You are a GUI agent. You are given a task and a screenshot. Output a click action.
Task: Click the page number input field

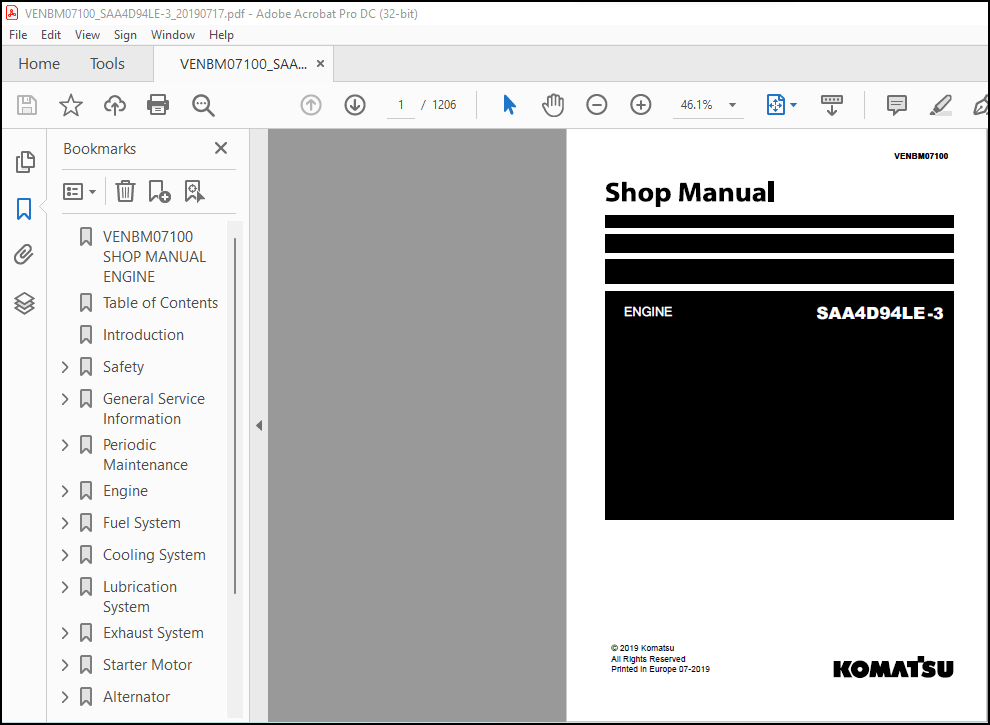[x=400, y=105]
